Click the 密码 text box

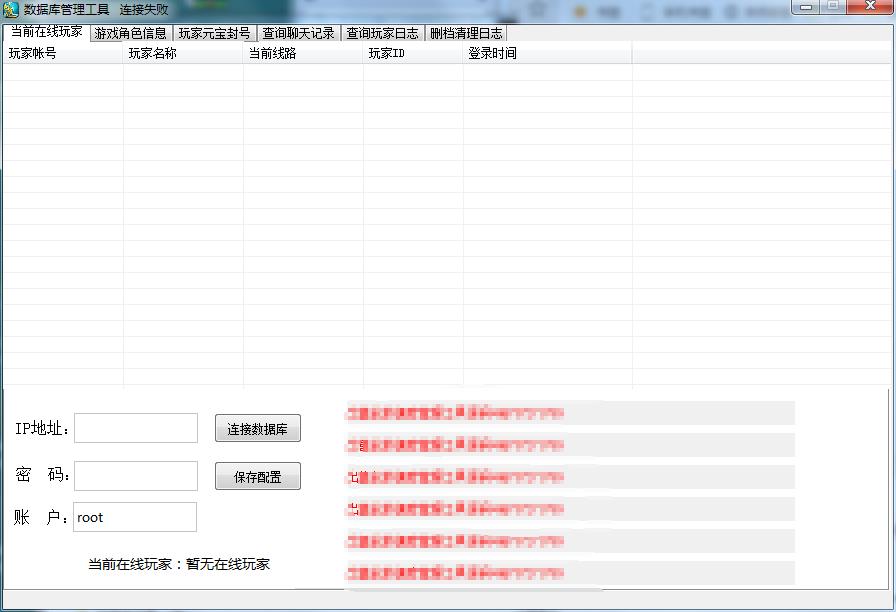[136, 476]
